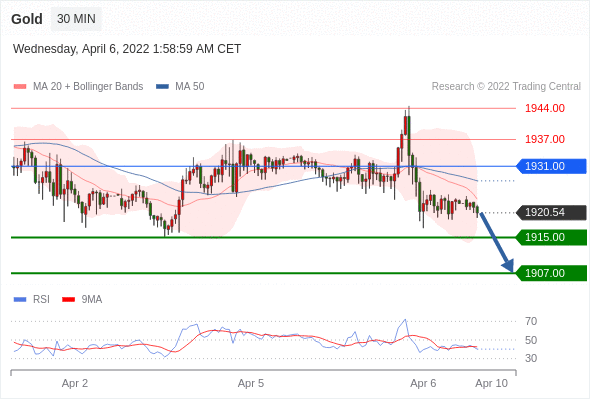
Task: Click the blue 1931.00 pivot price tag
Action: tap(551, 166)
